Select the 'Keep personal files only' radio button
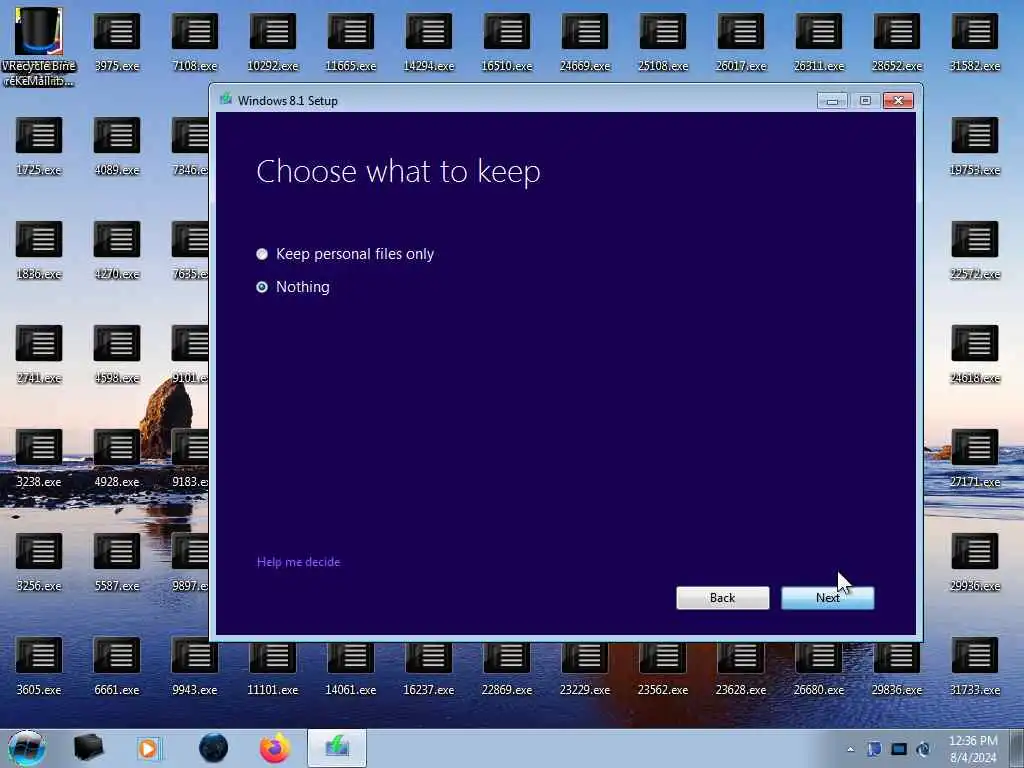This screenshot has height=768, width=1024. pyautogui.click(x=262, y=254)
